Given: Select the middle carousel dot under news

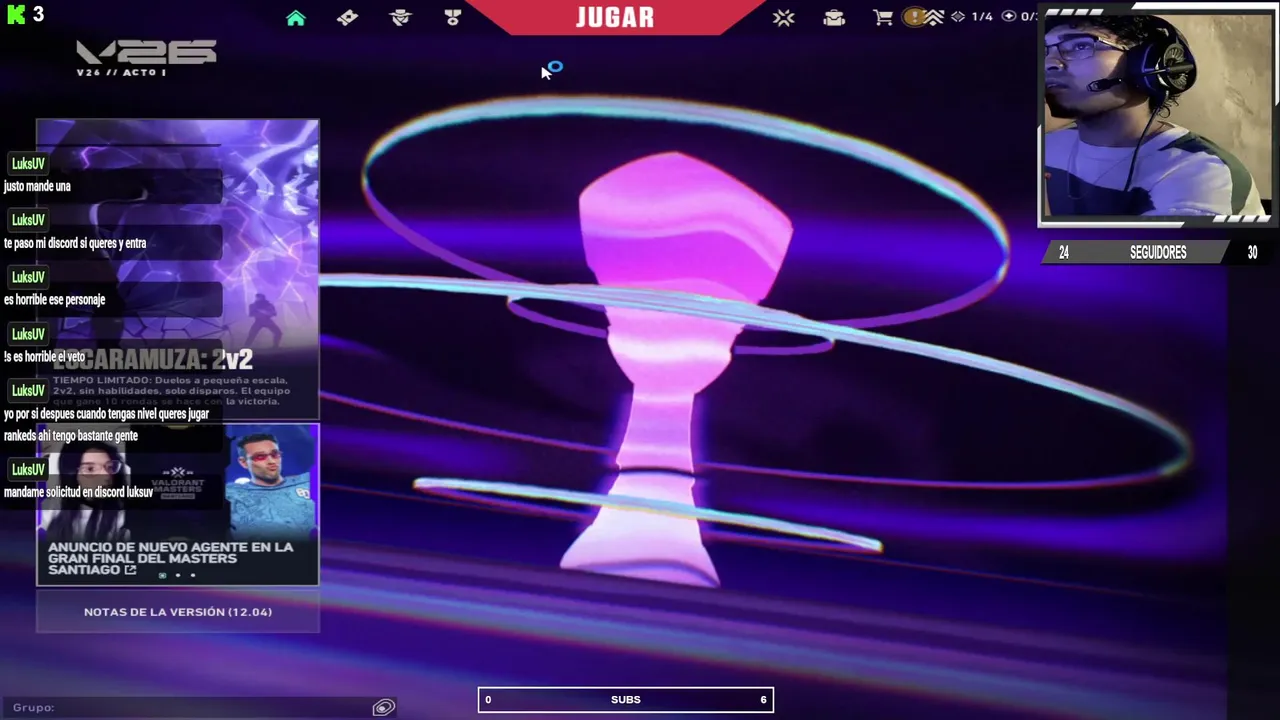Looking at the screenshot, I should (x=178, y=576).
